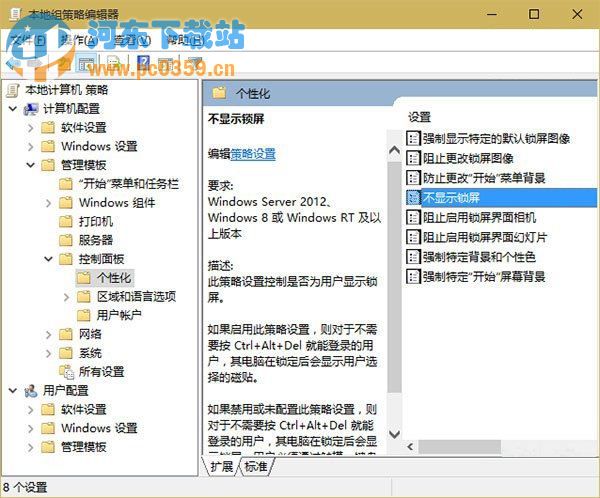This screenshot has height=498, width=600.
Task: Expand 软件设置 under 用户配置
Action: click(31, 410)
